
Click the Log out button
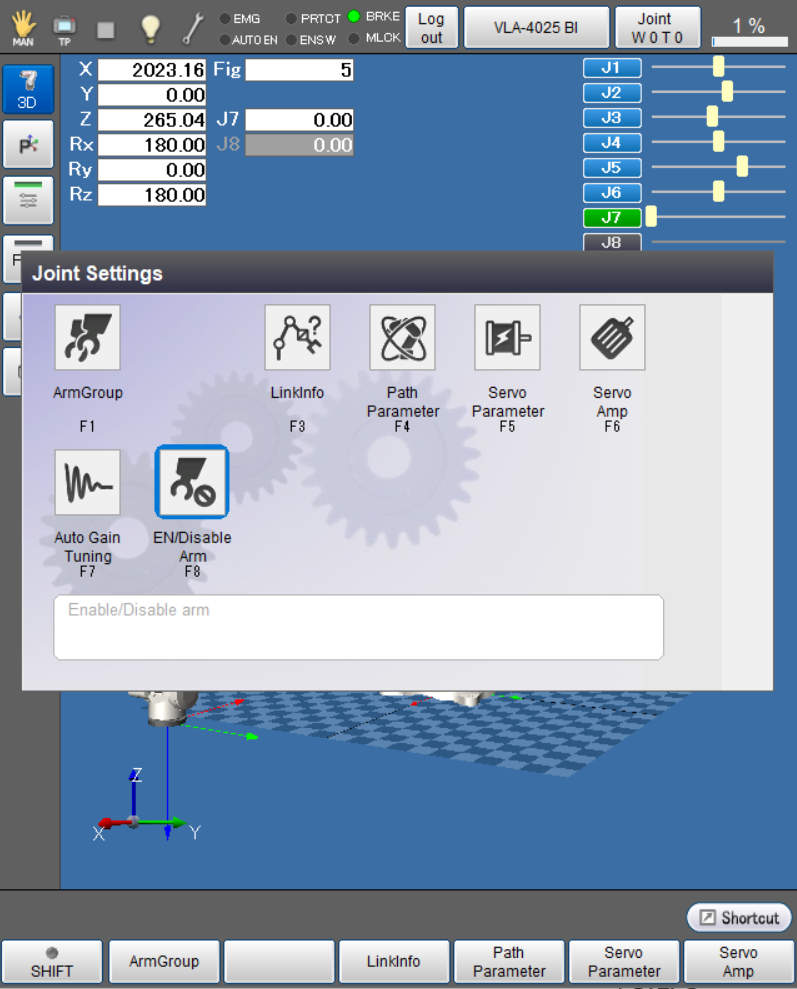[431, 27]
